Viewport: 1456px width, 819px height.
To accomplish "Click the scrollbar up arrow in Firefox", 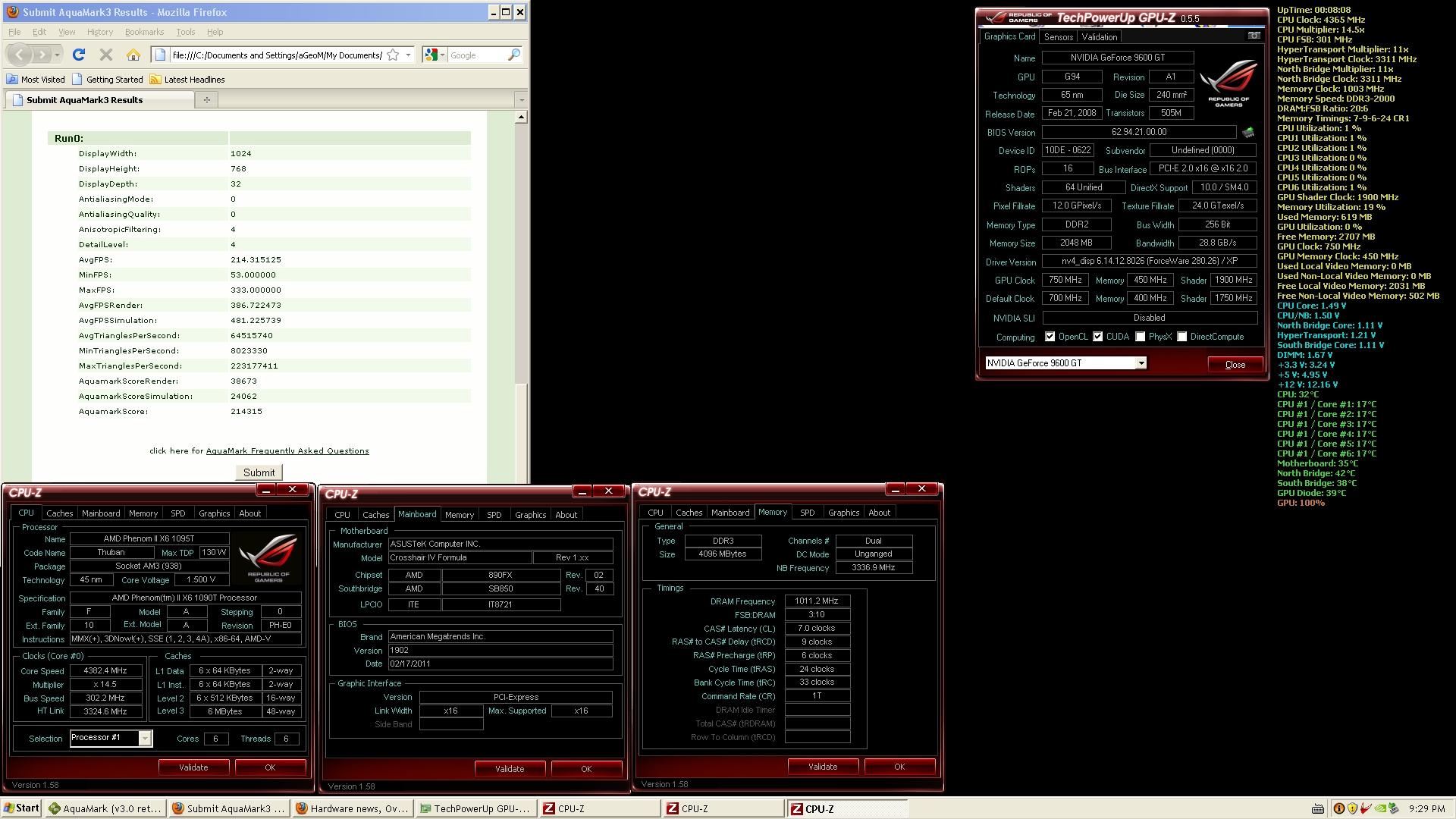I will [520, 117].
